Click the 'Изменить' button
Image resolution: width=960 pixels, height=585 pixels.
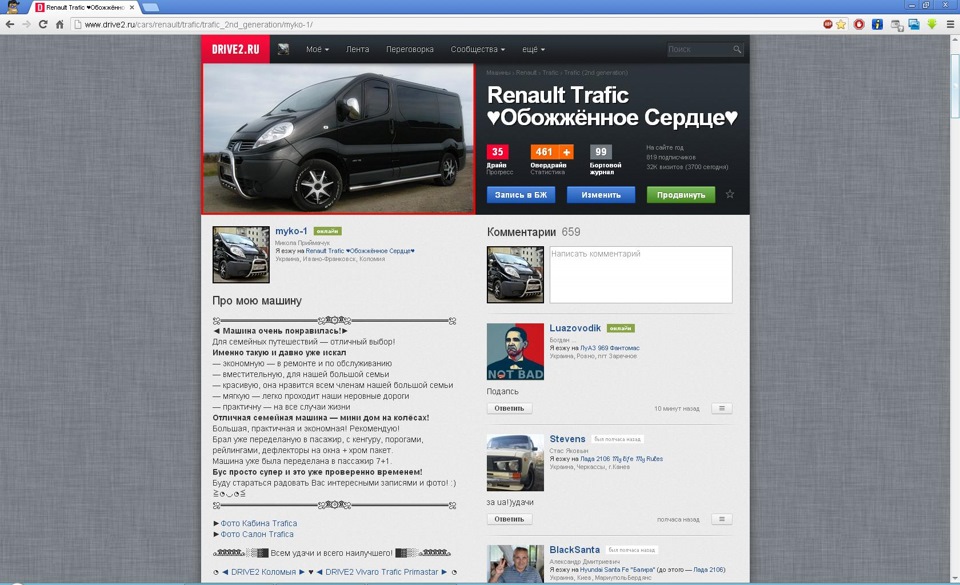click(601, 195)
